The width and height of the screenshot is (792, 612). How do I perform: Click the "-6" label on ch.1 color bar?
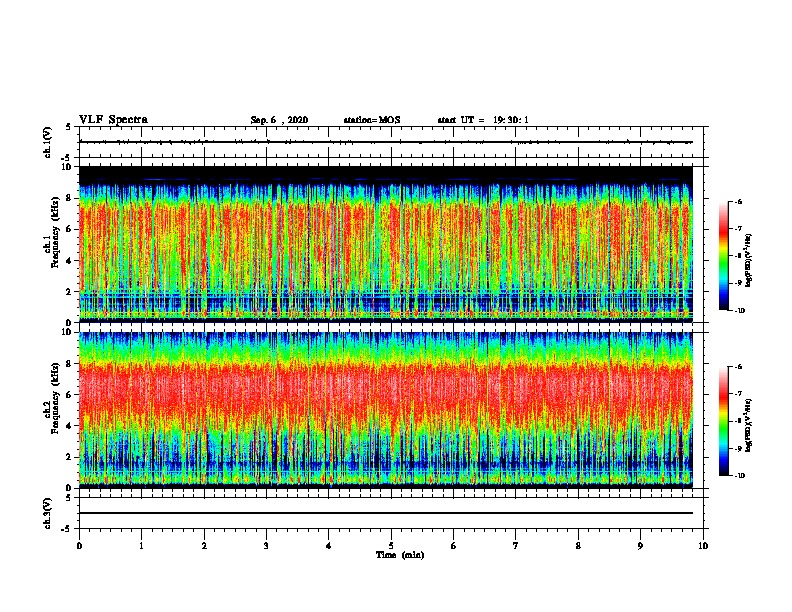[738, 202]
